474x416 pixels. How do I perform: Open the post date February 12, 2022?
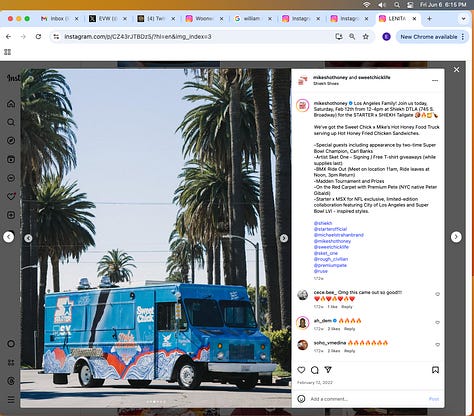click(315, 382)
